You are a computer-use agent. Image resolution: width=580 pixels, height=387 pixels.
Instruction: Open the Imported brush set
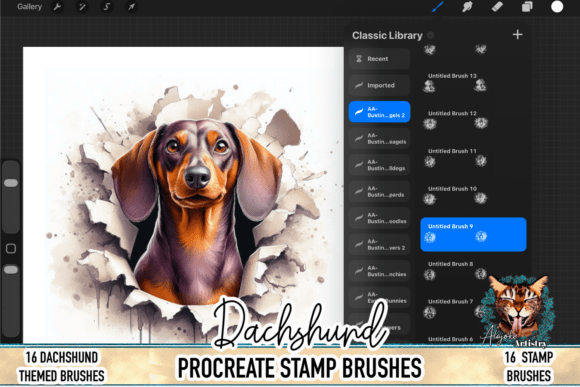click(380, 85)
